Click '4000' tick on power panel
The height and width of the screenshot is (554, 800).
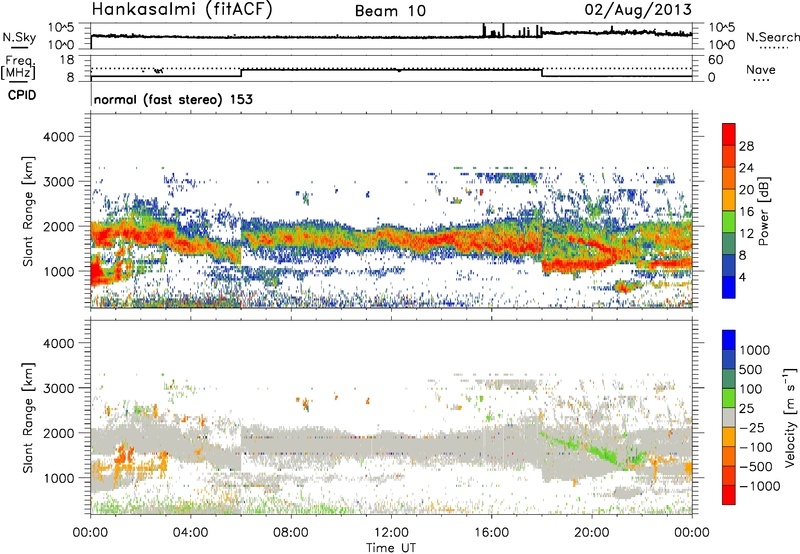click(x=58, y=137)
